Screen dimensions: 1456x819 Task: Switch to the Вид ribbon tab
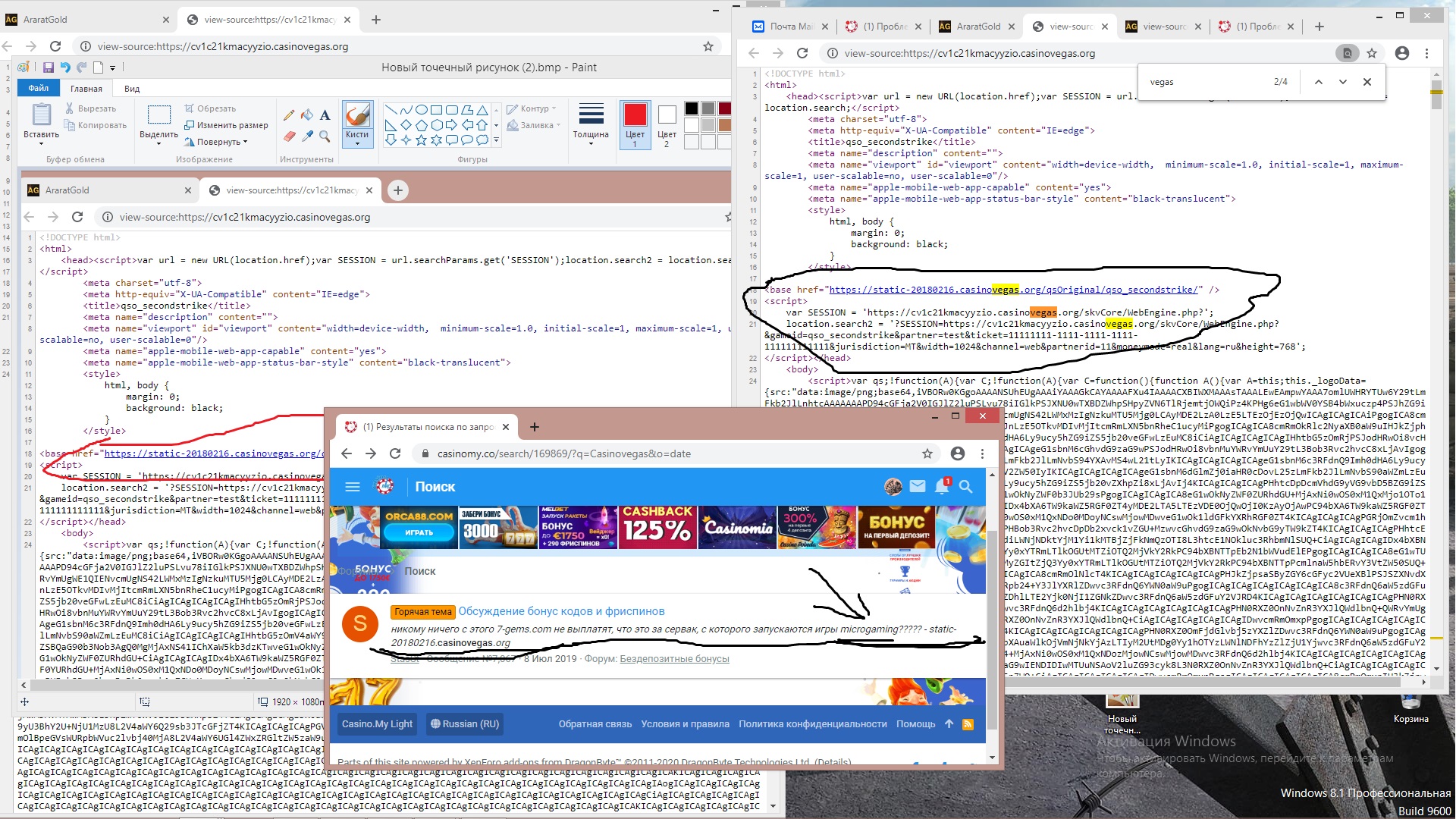tap(132, 89)
